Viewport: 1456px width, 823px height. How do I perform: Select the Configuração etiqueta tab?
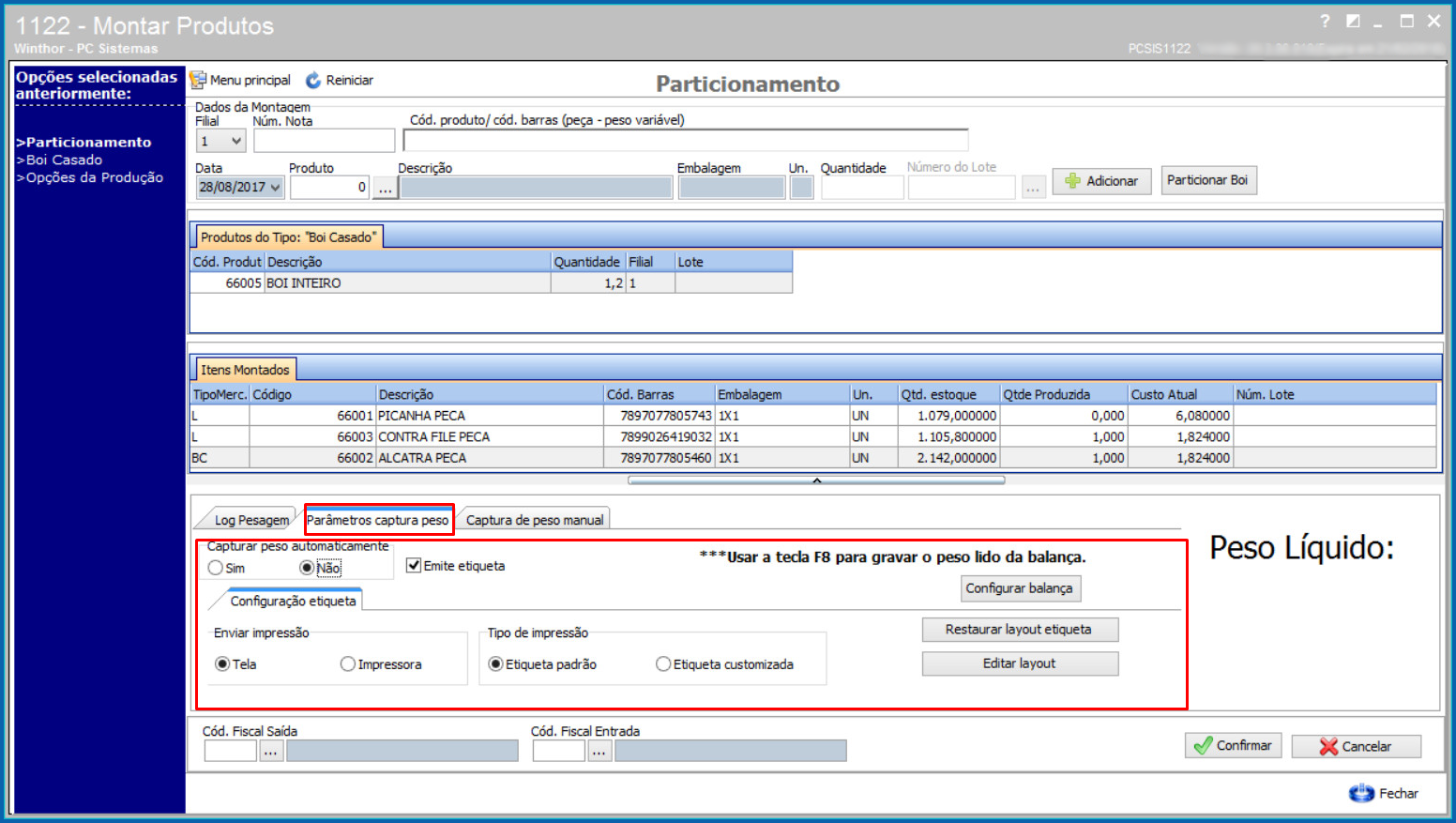pyautogui.click(x=293, y=601)
